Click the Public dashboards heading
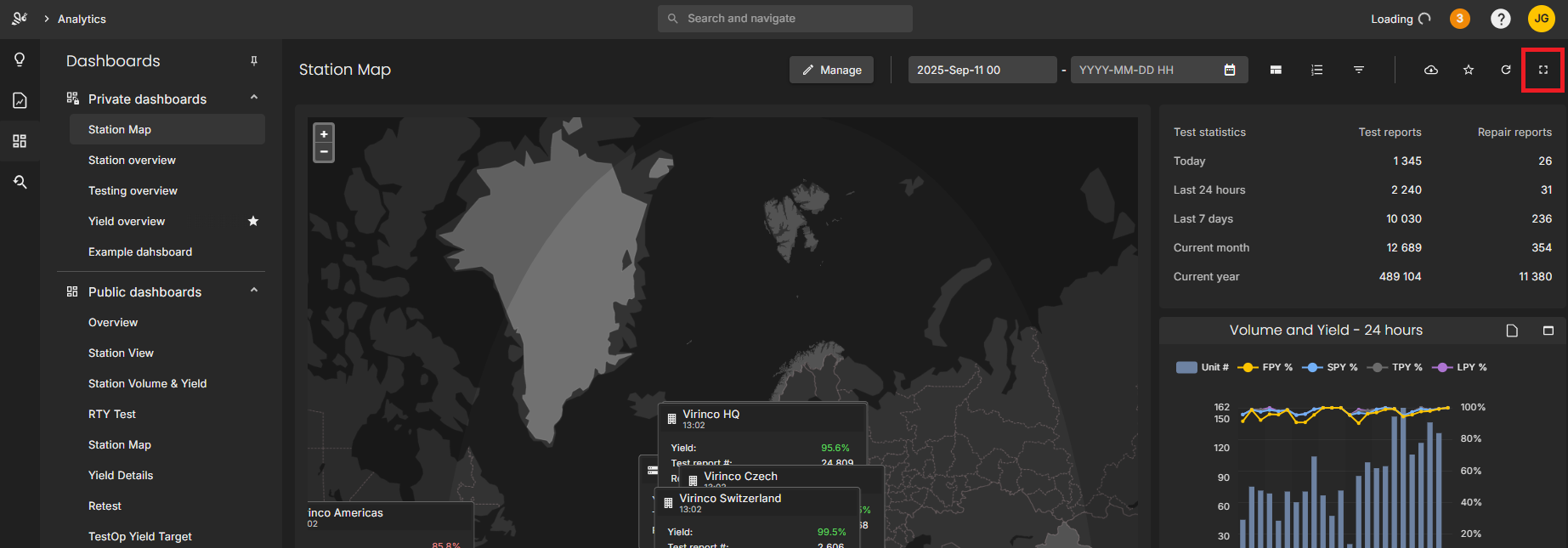This screenshot has height=548, width=1568. coord(144,291)
